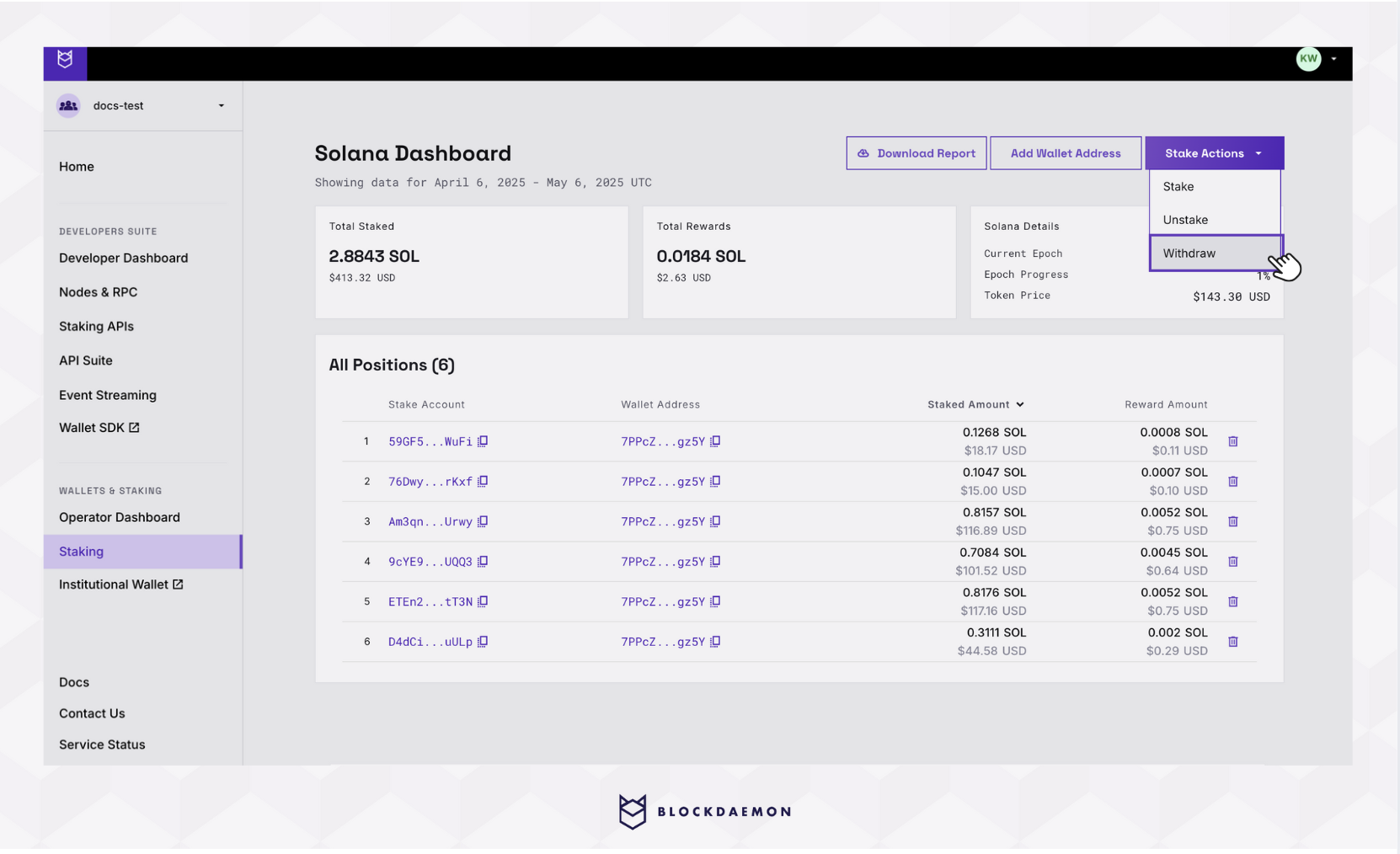Delete position 59GF5...WuFi with trash icon
Viewport: 1400px width, 854px height.
[x=1233, y=441]
